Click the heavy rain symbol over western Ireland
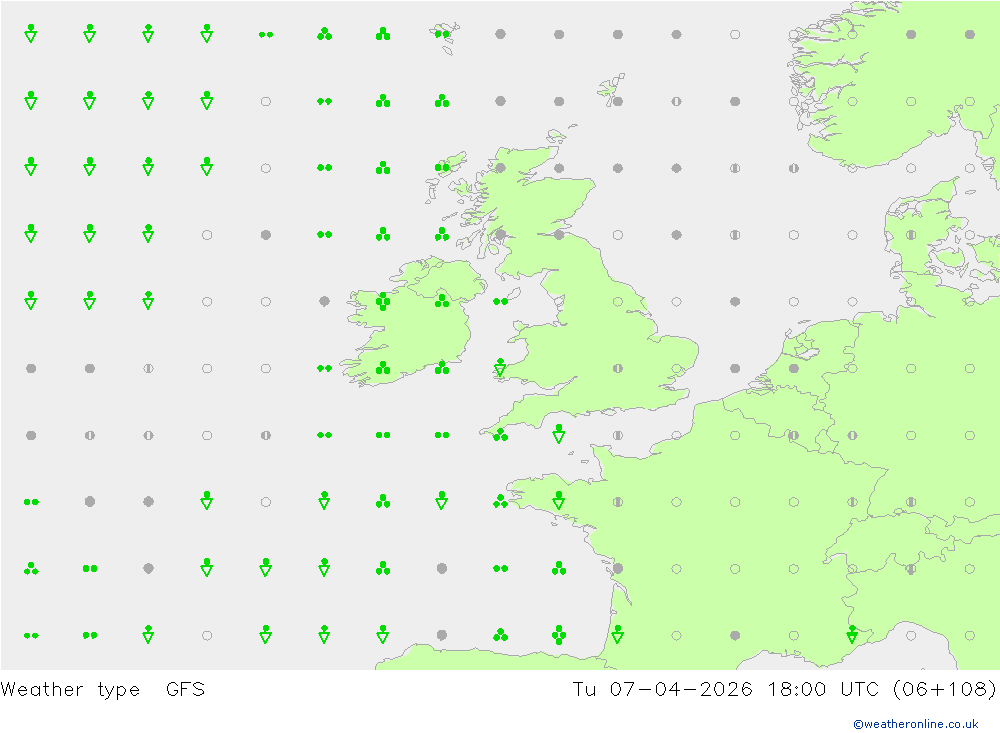 click(x=383, y=300)
